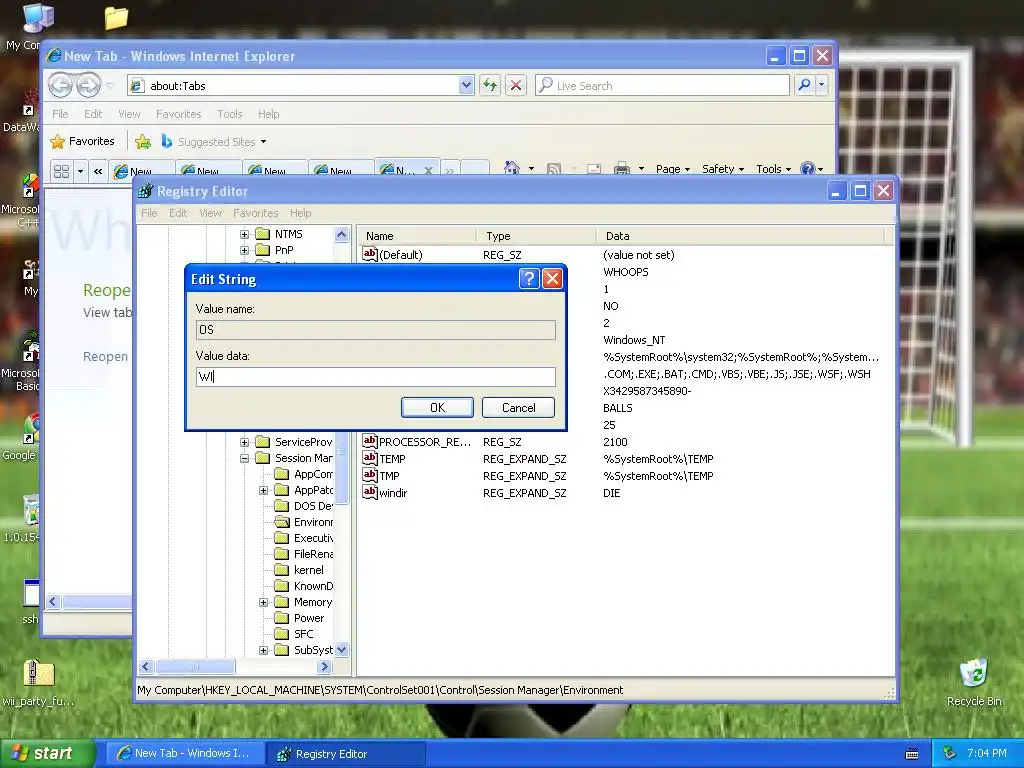Open Registry Editor Edit menu

(178, 213)
